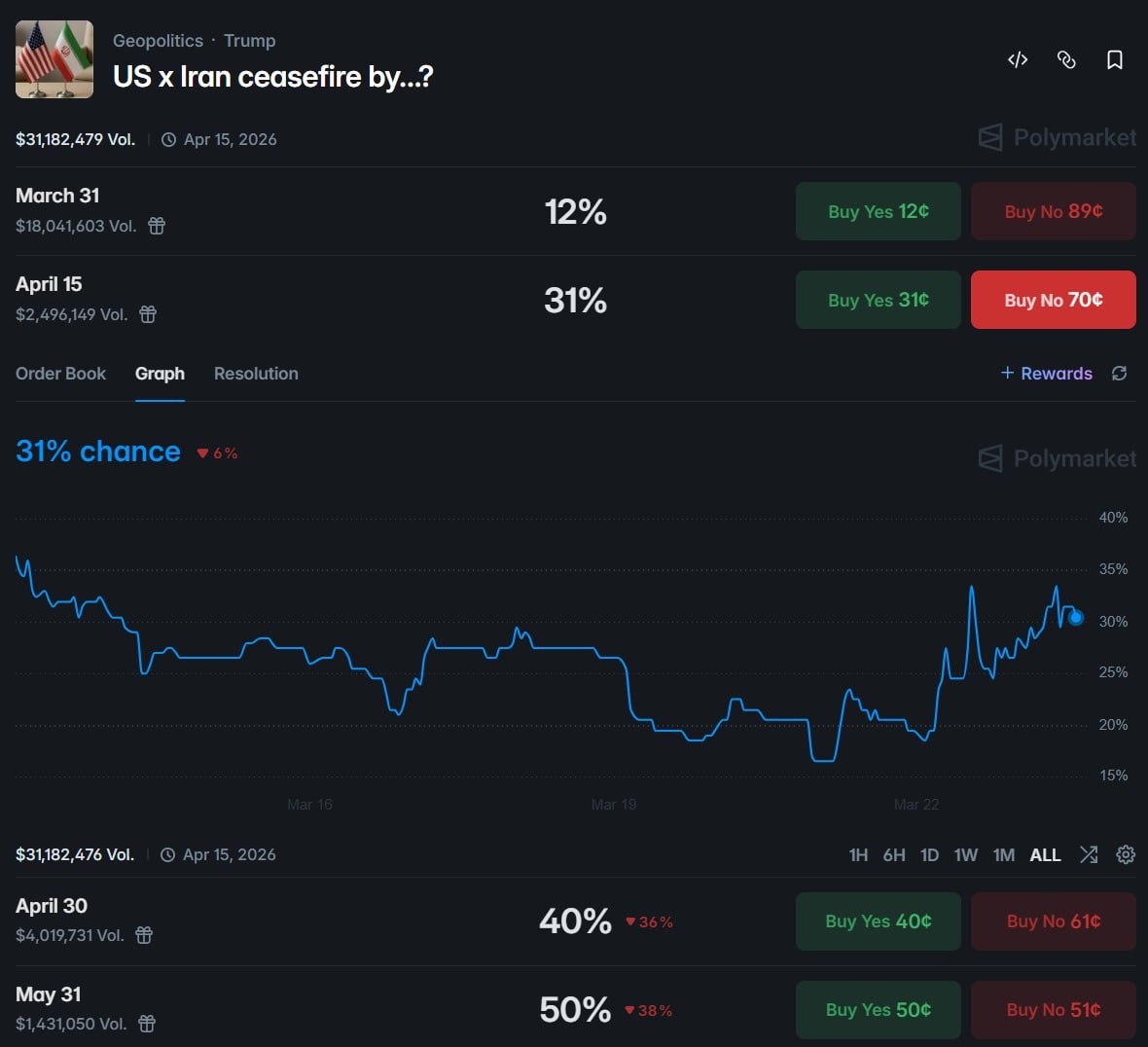
Task: Click the blue endpoint on price chart
Action: click(x=1076, y=617)
